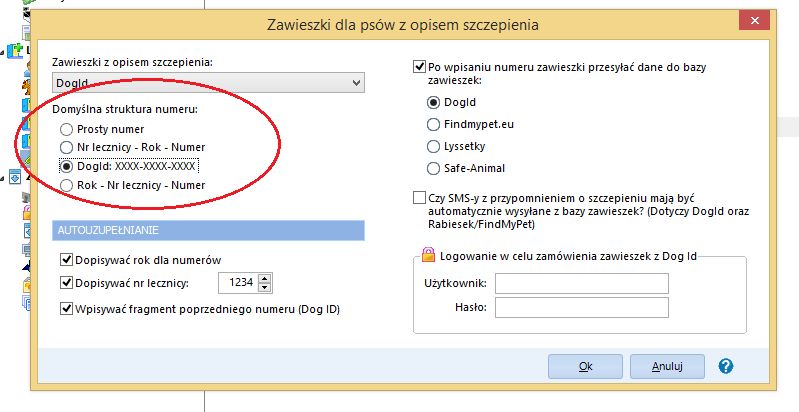Select Findmypet.eu as tag database

click(433, 124)
